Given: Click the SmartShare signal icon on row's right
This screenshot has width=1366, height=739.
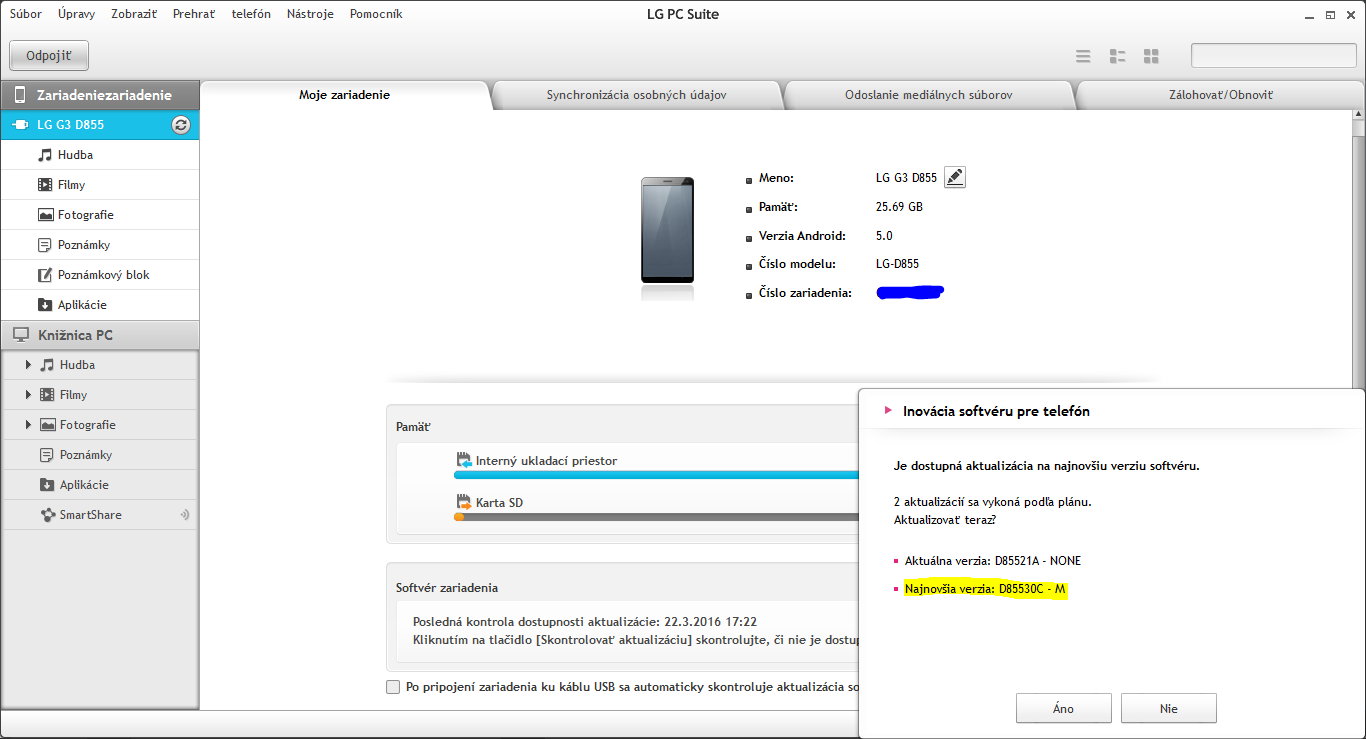Looking at the screenshot, I should click(184, 515).
